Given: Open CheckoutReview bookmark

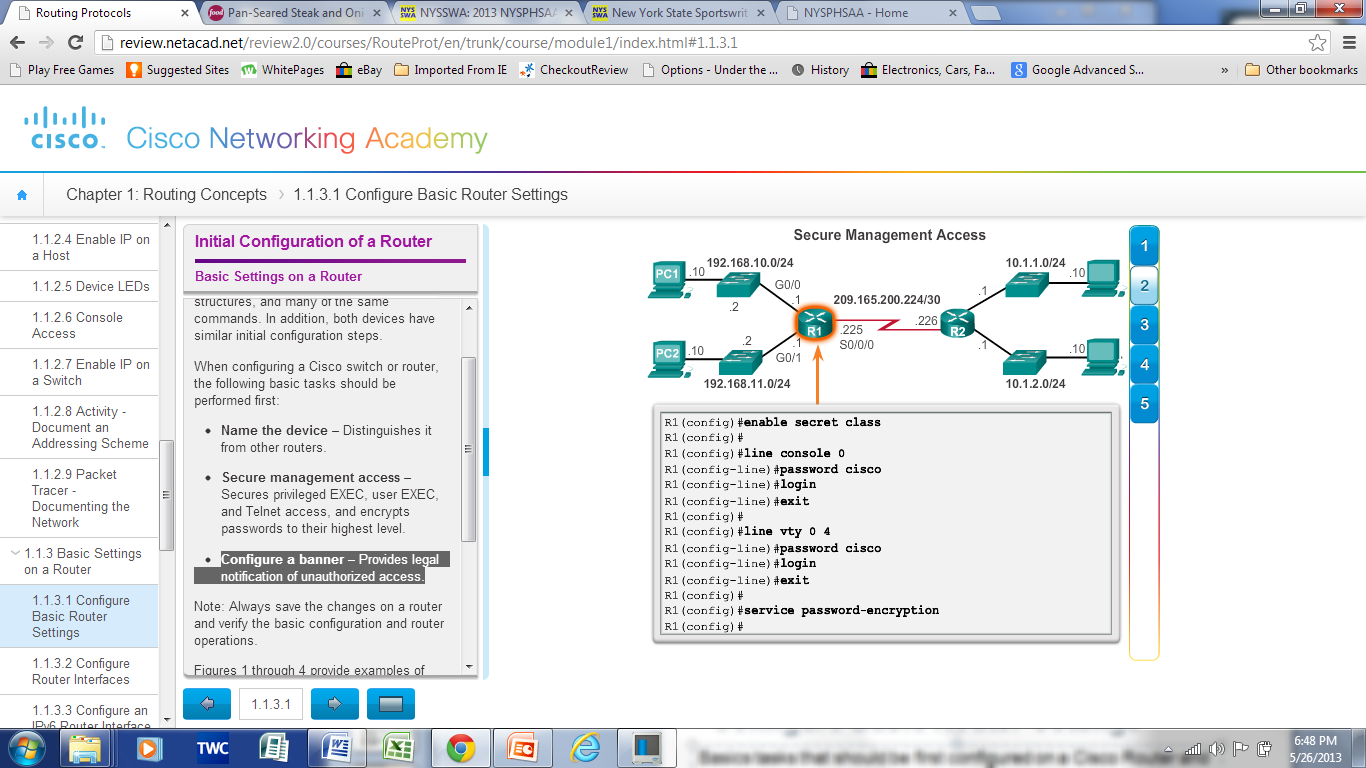Looking at the screenshot, I should (574, 70).
